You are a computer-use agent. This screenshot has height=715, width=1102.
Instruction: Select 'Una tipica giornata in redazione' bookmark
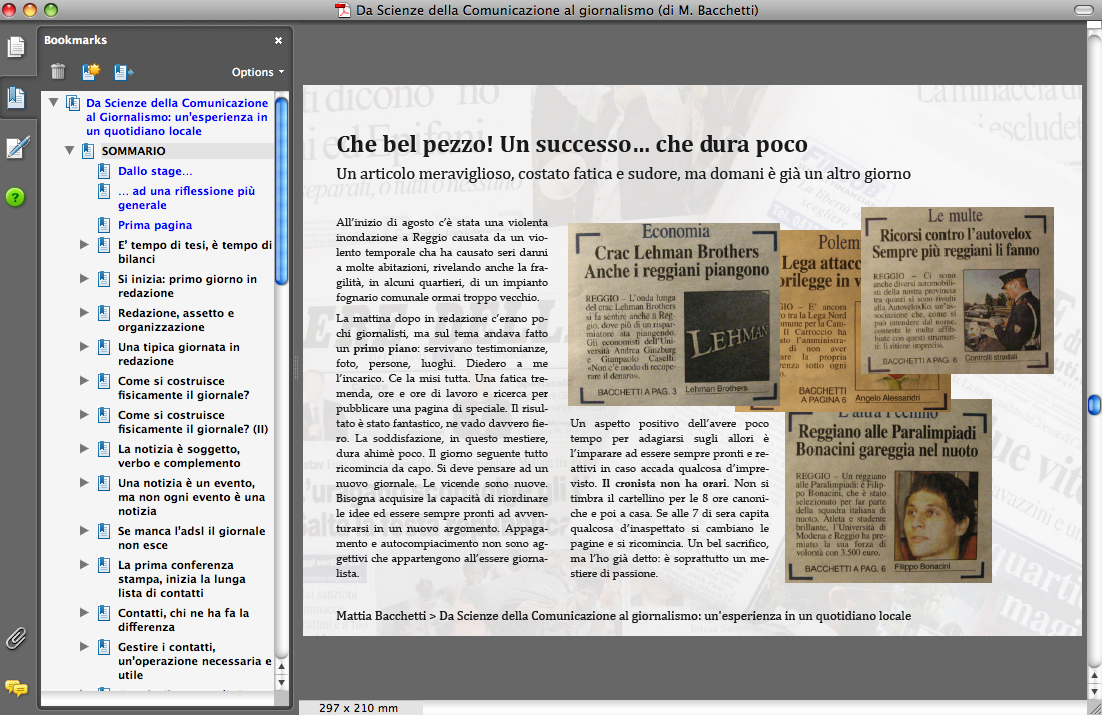(x=178, y=354)
